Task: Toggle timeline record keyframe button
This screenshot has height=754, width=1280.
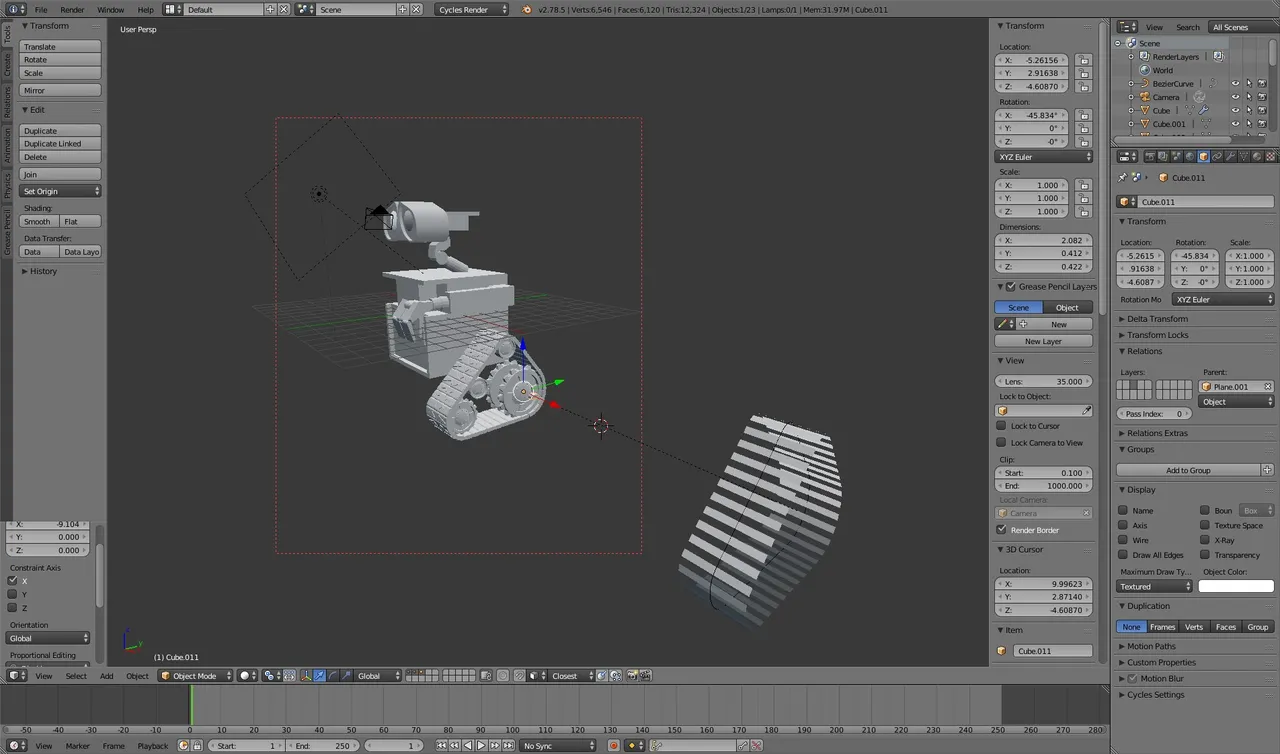Action: point(614,746)
